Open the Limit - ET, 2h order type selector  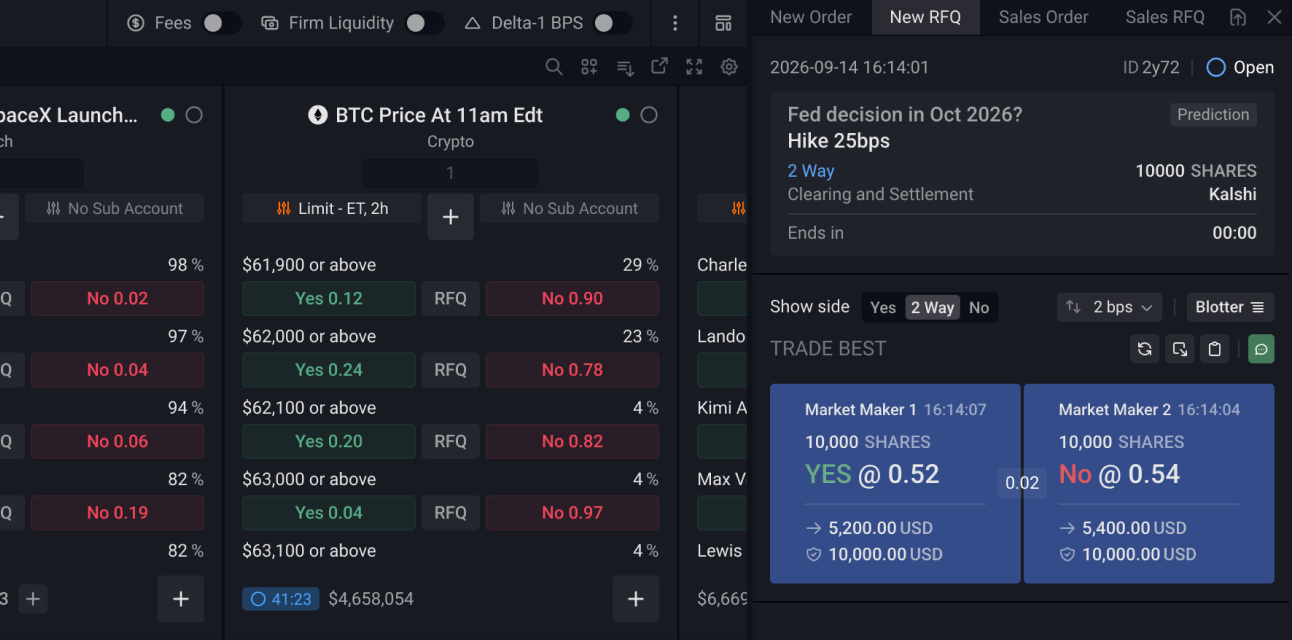point(331,208)
